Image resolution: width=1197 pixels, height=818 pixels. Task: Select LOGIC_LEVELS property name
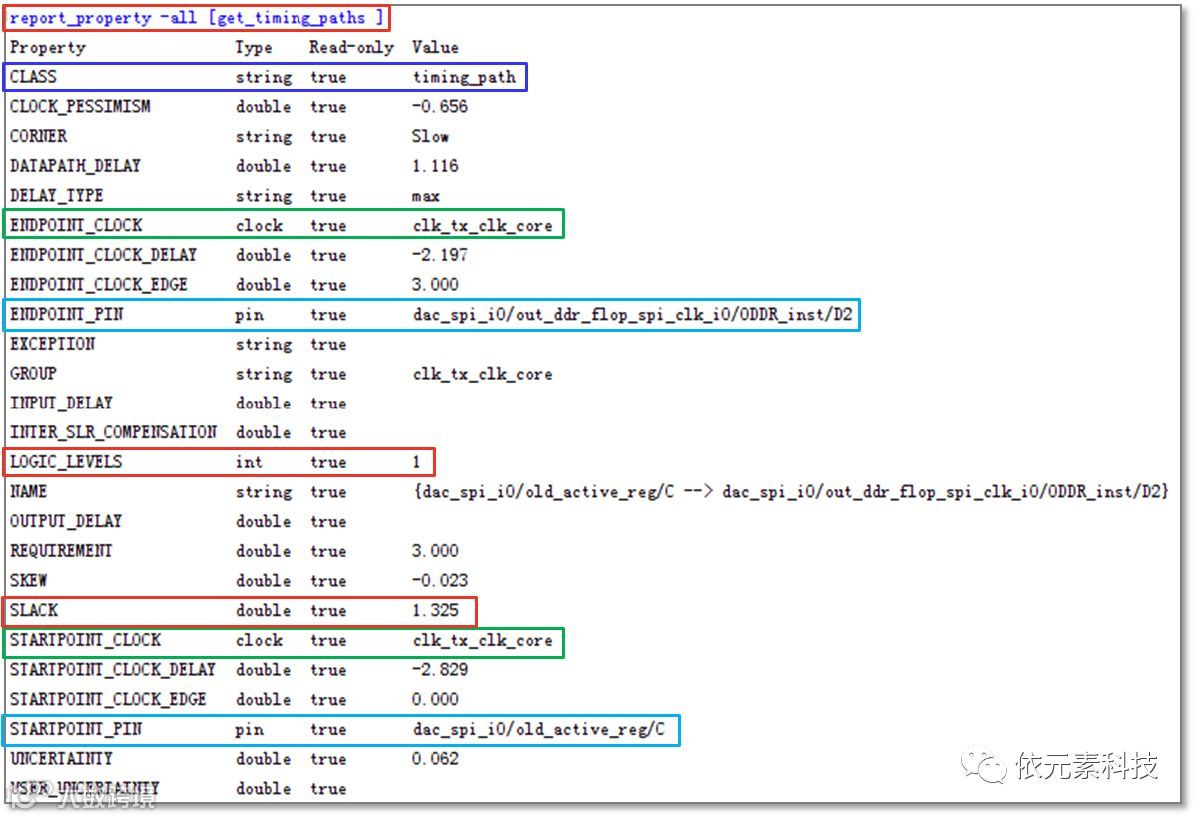click(x=66, y=462)
